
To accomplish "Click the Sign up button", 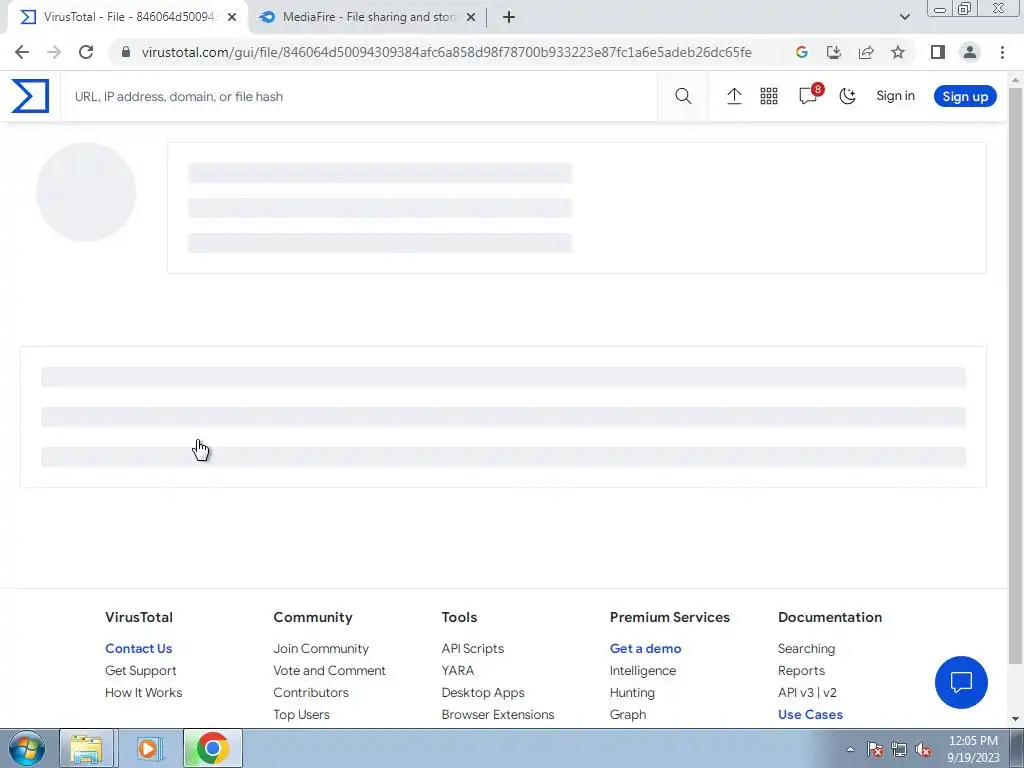I will (965, 96).
